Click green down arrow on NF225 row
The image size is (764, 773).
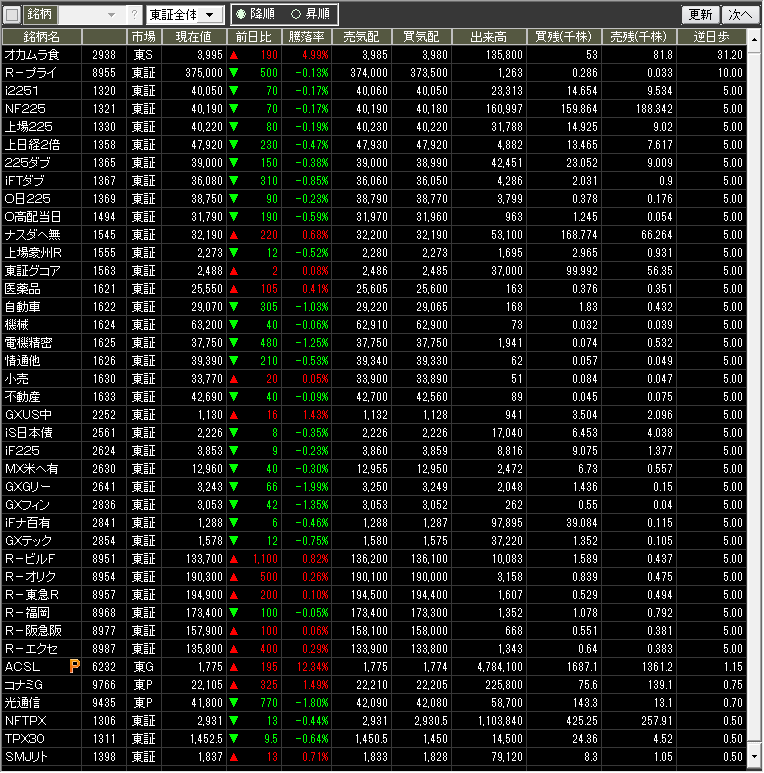234,108
